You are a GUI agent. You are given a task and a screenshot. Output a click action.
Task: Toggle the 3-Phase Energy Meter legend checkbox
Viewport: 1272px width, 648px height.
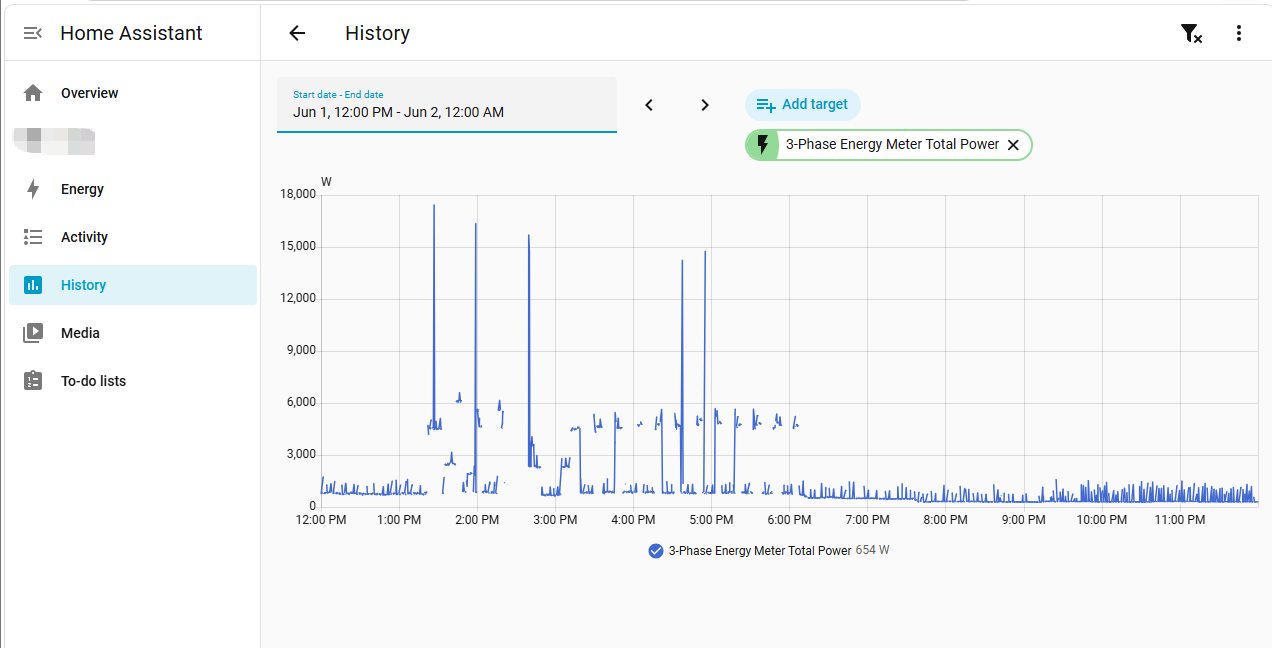click(656, 551)
